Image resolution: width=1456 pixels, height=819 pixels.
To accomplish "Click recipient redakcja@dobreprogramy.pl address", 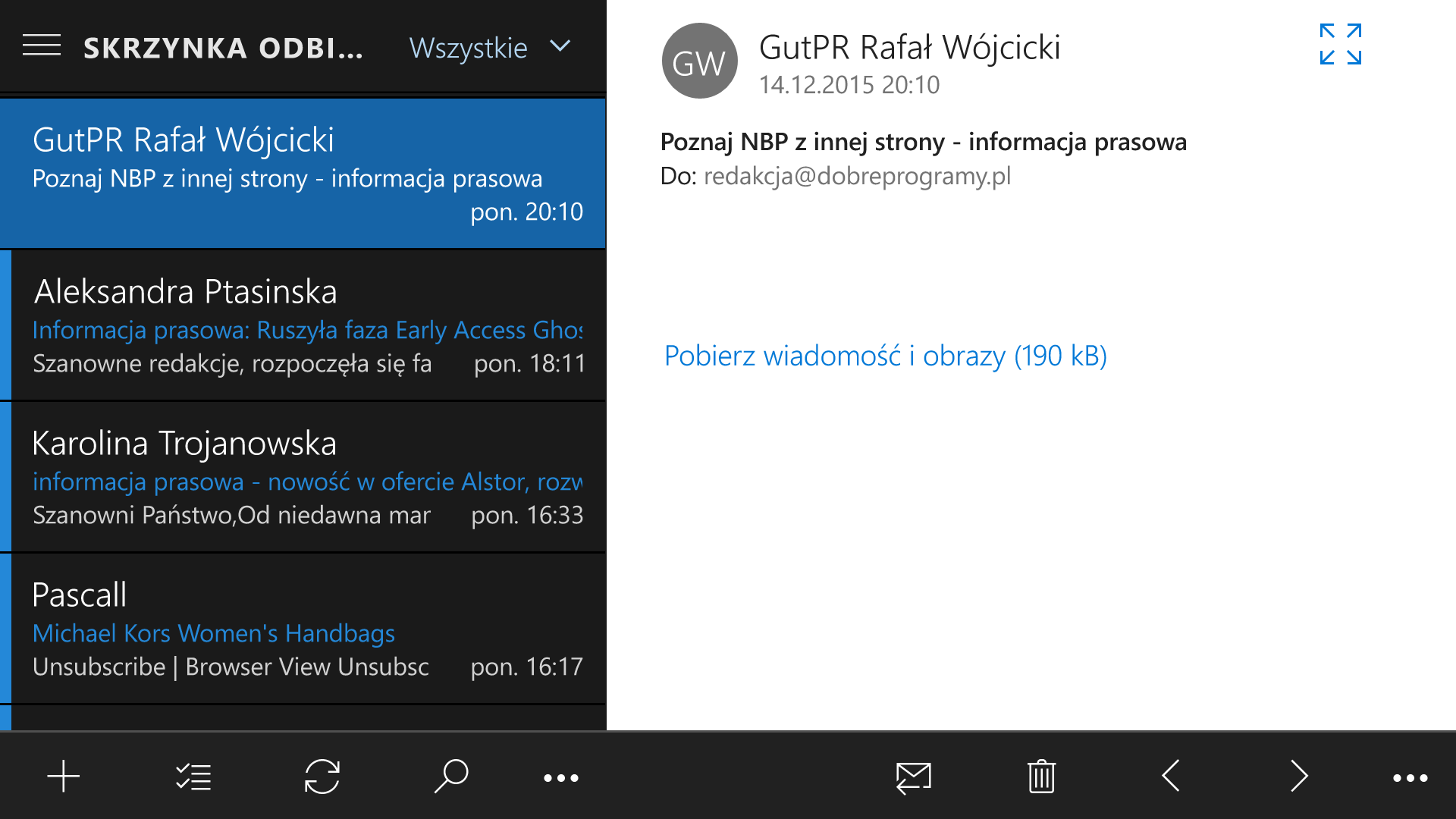I will coord(857,176).
